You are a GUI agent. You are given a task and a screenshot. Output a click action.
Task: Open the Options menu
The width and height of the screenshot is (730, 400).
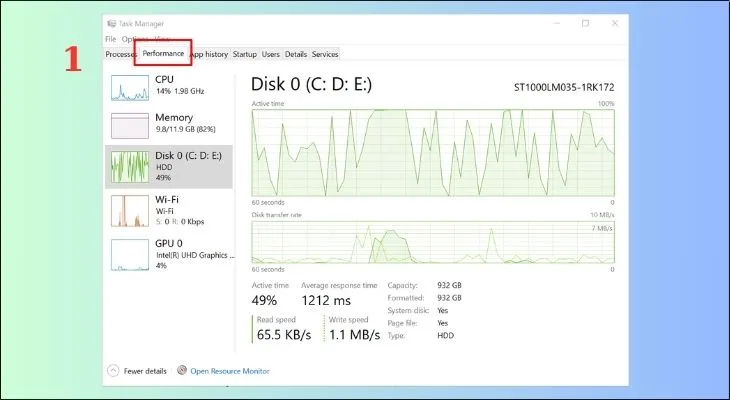tap(135, 39)
